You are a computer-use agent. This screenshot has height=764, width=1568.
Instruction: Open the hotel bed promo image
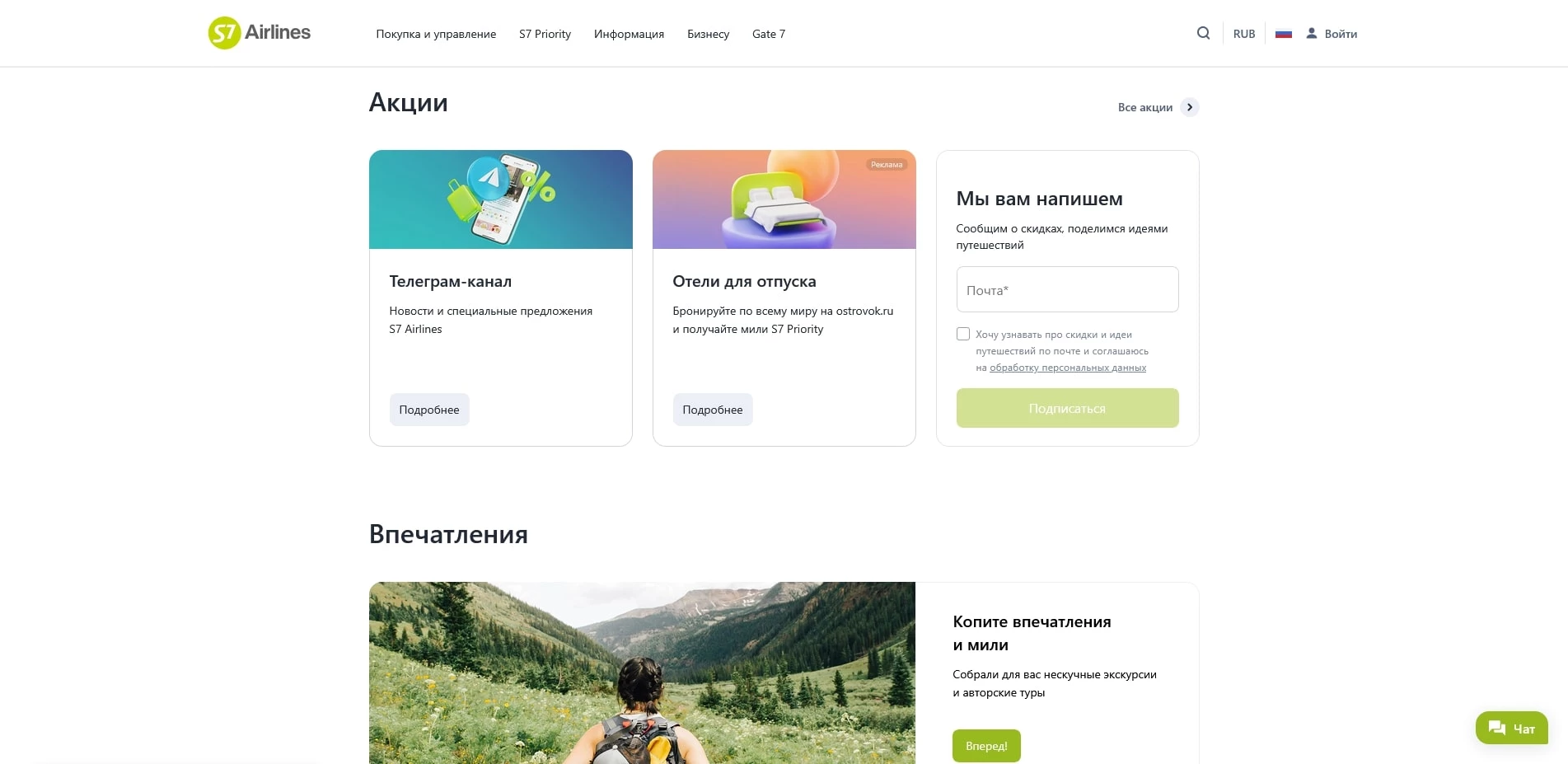784,199
